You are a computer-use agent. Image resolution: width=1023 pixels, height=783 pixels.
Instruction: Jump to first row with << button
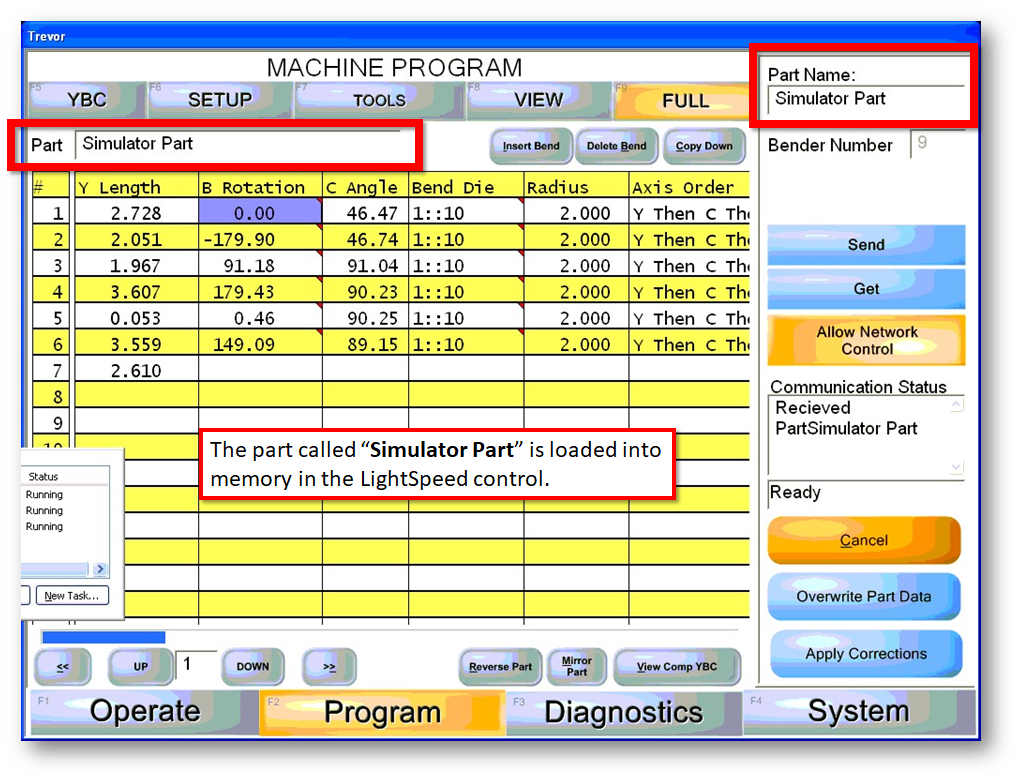tap(62, 667)
